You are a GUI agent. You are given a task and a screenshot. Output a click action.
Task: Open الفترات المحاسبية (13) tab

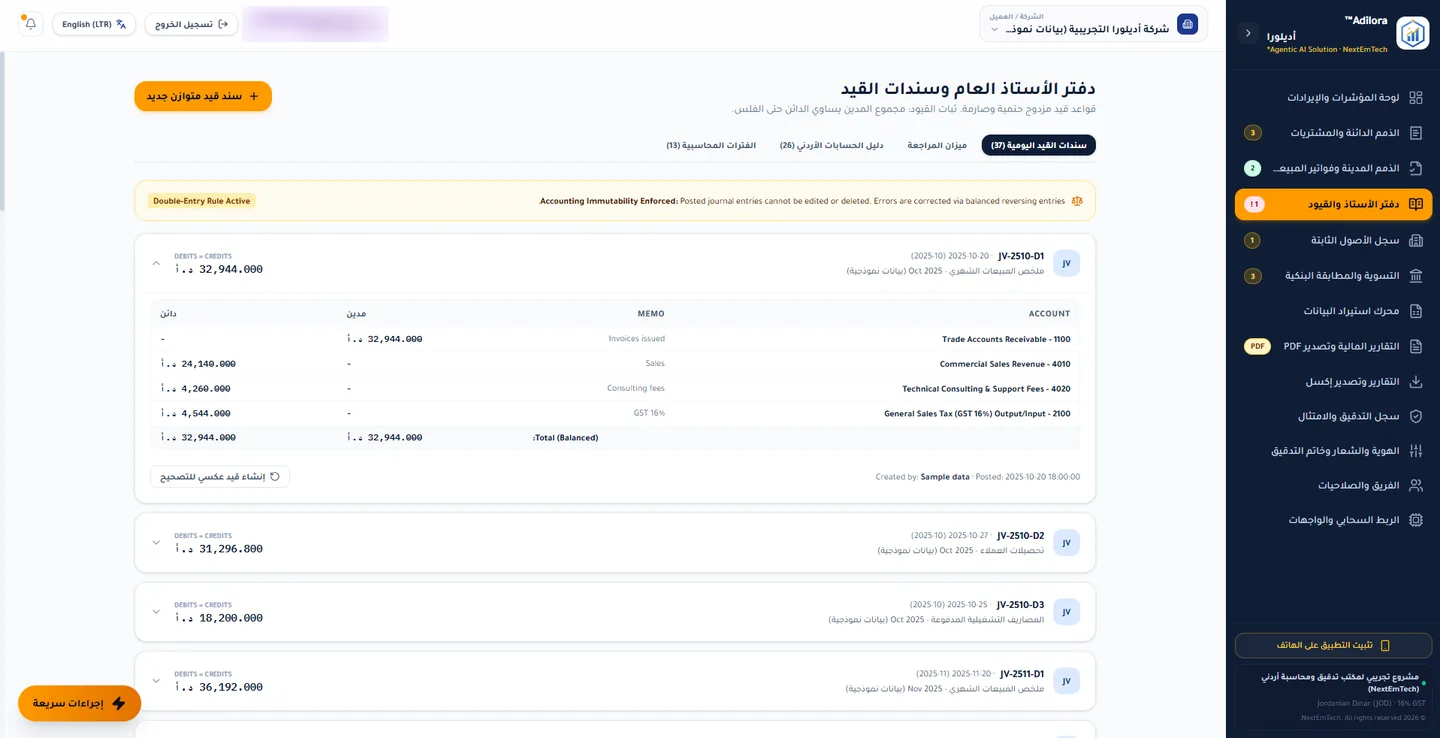pyautogui.click(x=711, y=145)
